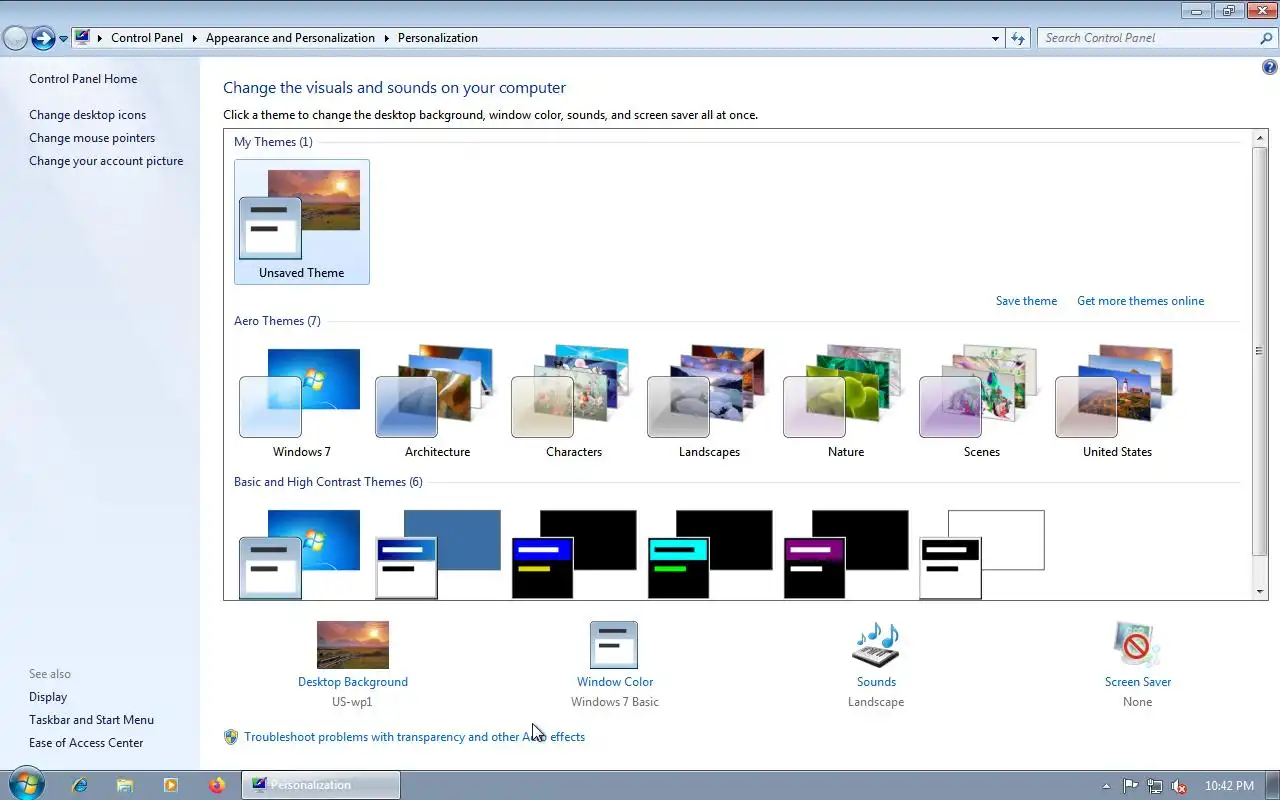Select the high contrast theme with cyan title bar
Image resolution: width=1280 pixels, height=800 pixels.
[709, 554]
